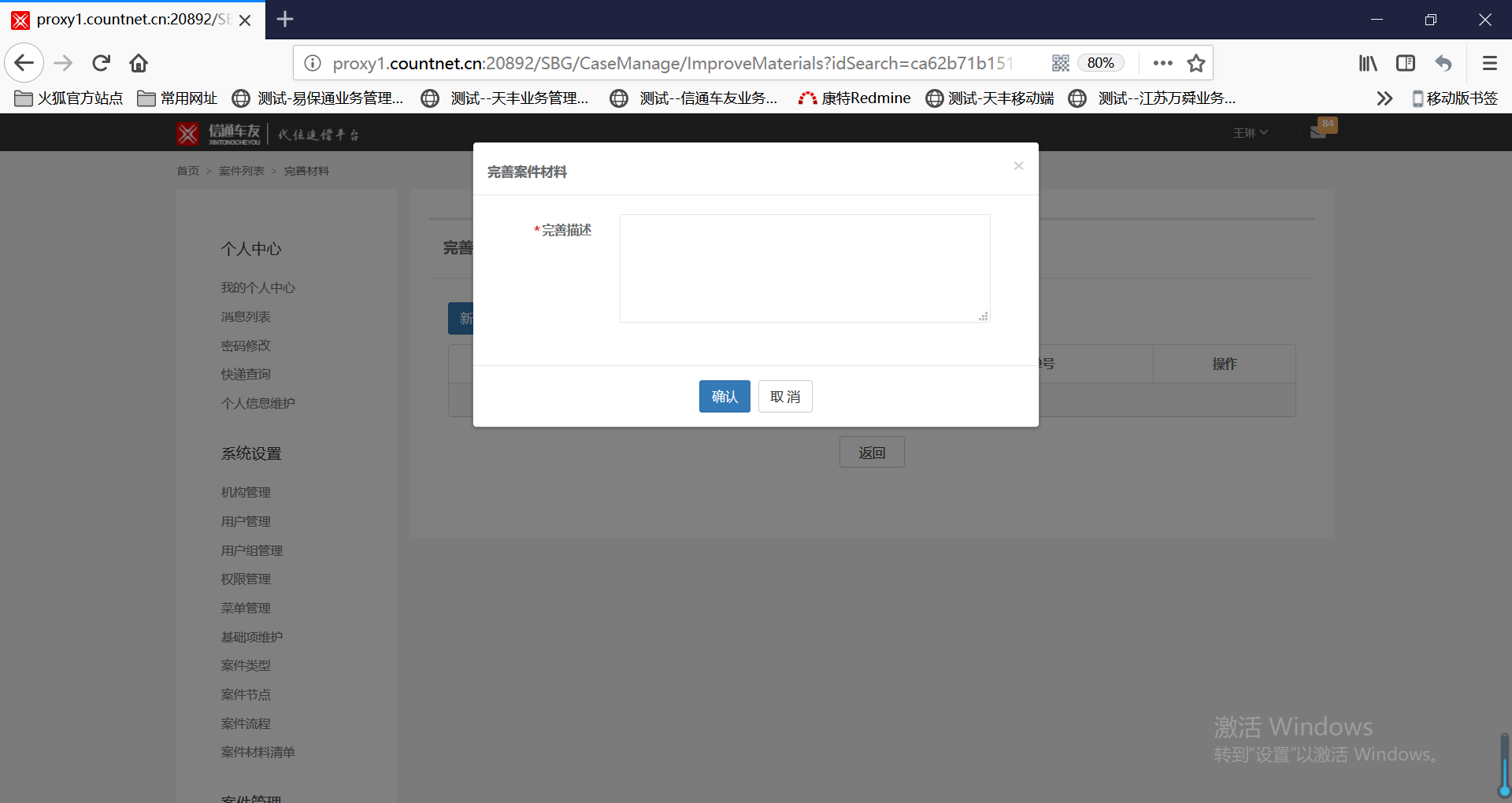This screenshot has width=1512, height=803.
Task: Click the 完善描述 text area
Action: click(805, 268)
